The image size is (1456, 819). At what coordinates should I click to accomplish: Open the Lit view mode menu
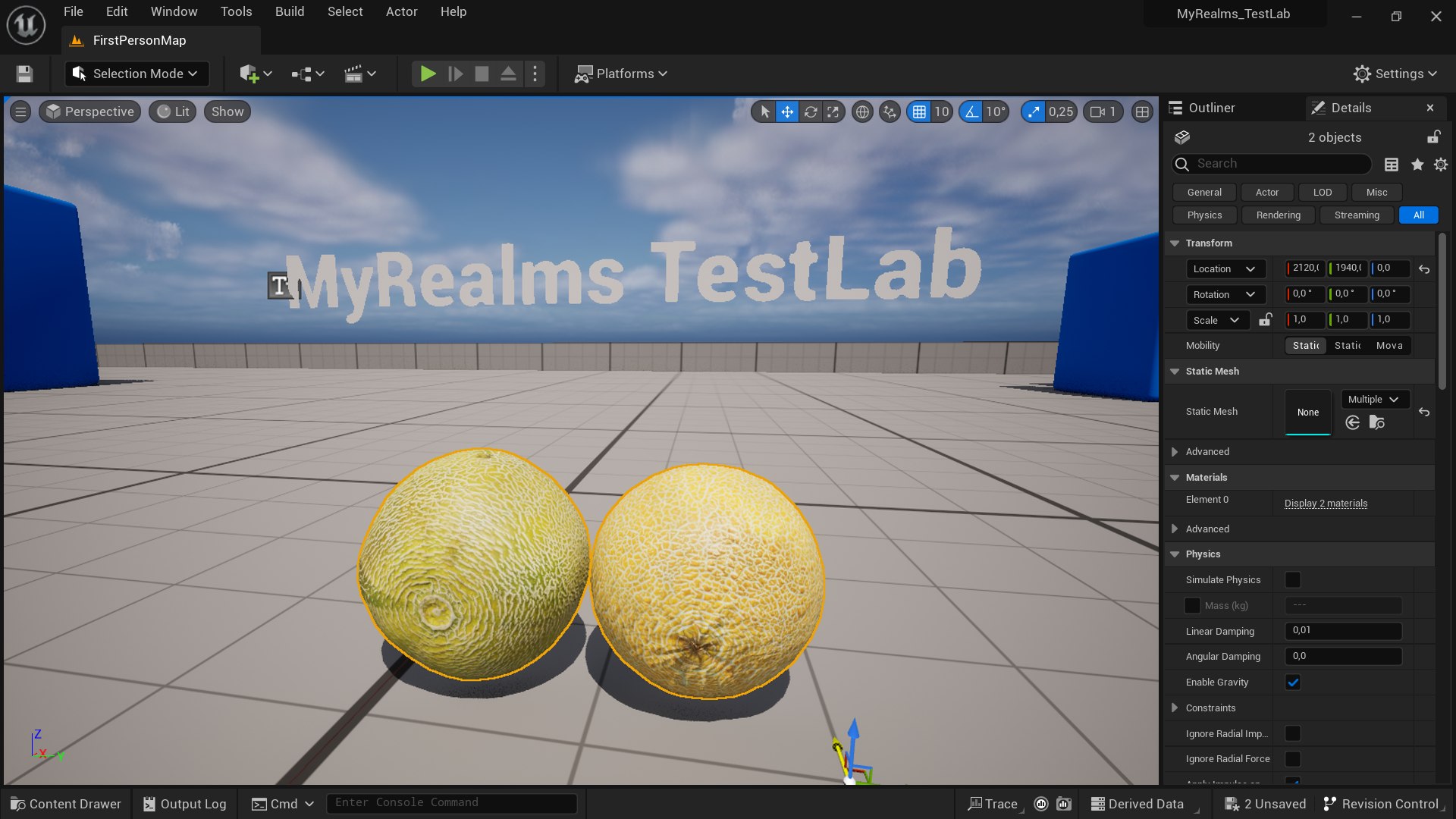point(173,111)
